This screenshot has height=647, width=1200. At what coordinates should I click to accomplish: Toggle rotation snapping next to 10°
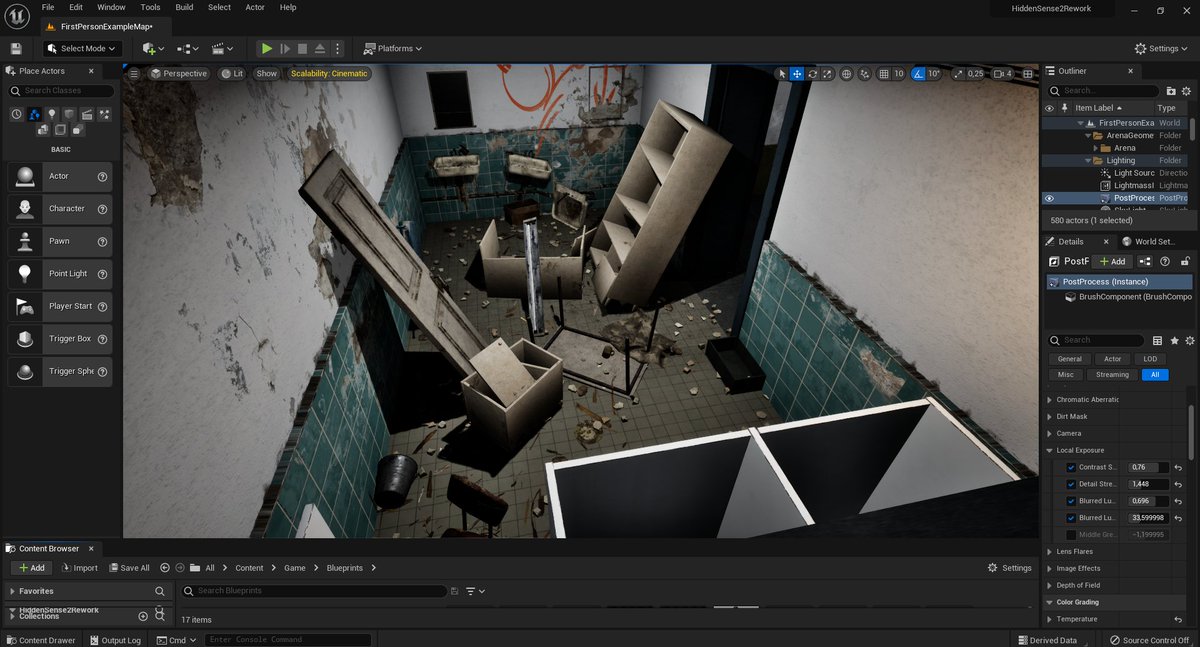(919, 74)
